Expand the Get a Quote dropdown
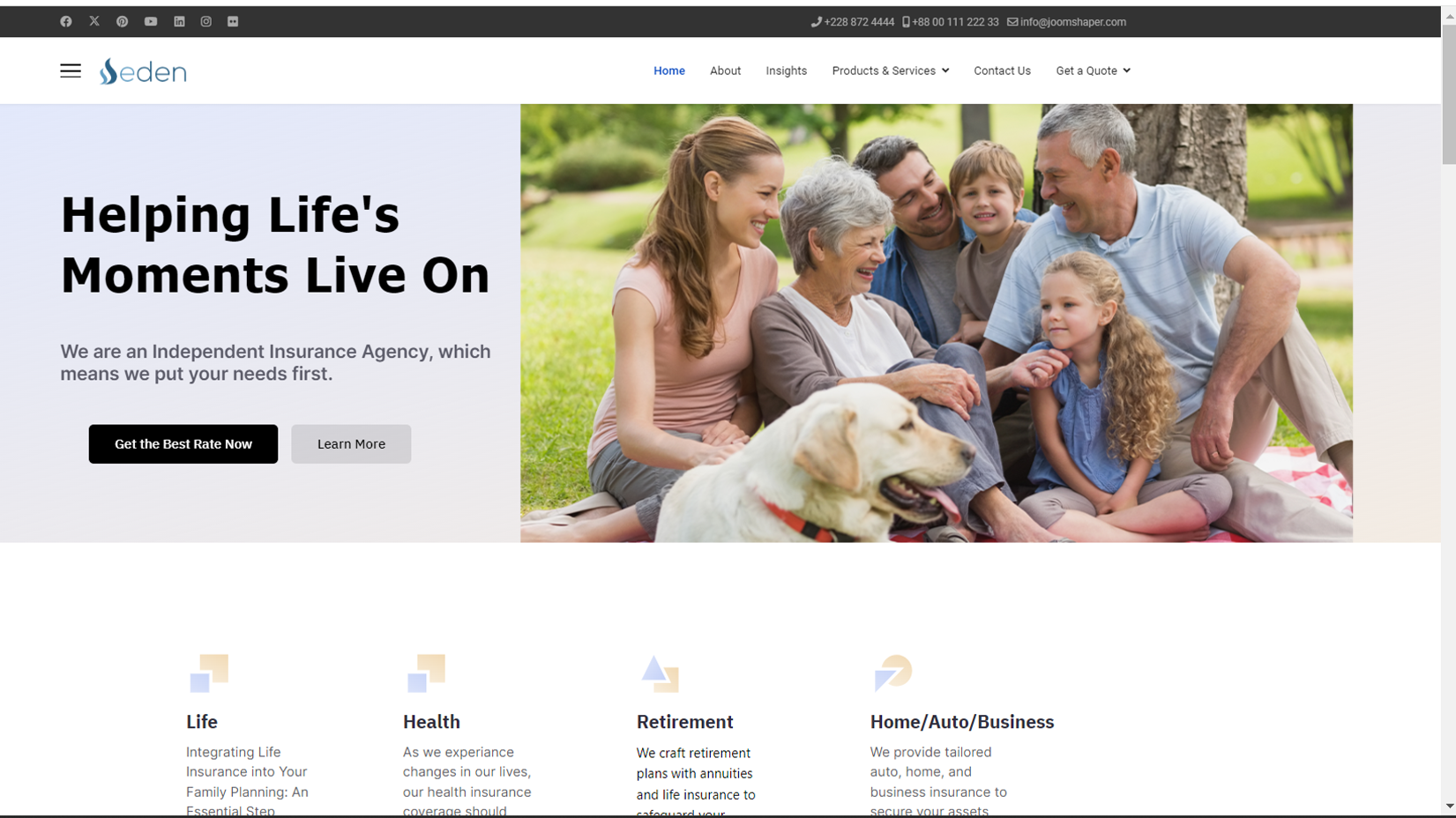The width and height of the screenshot is (1456, 818). pos(1093,71)
